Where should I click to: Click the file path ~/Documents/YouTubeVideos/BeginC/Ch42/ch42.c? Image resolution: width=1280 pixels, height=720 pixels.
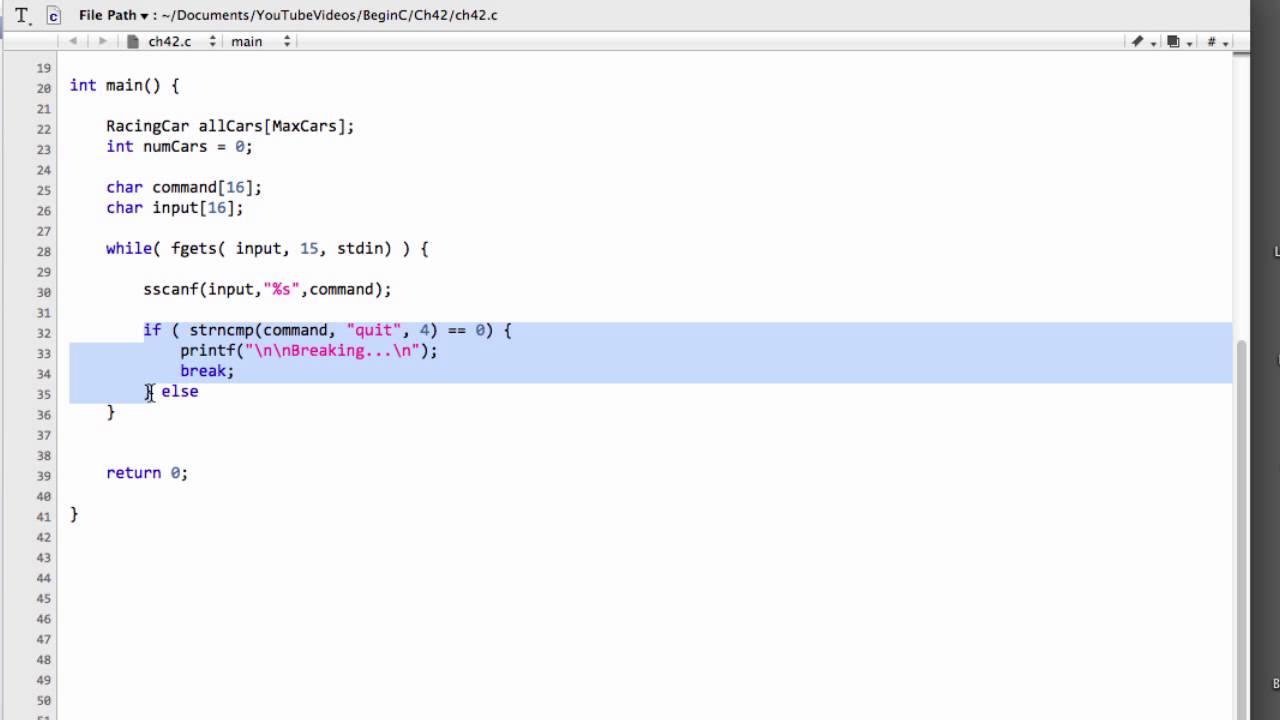[x=329, y=15]
